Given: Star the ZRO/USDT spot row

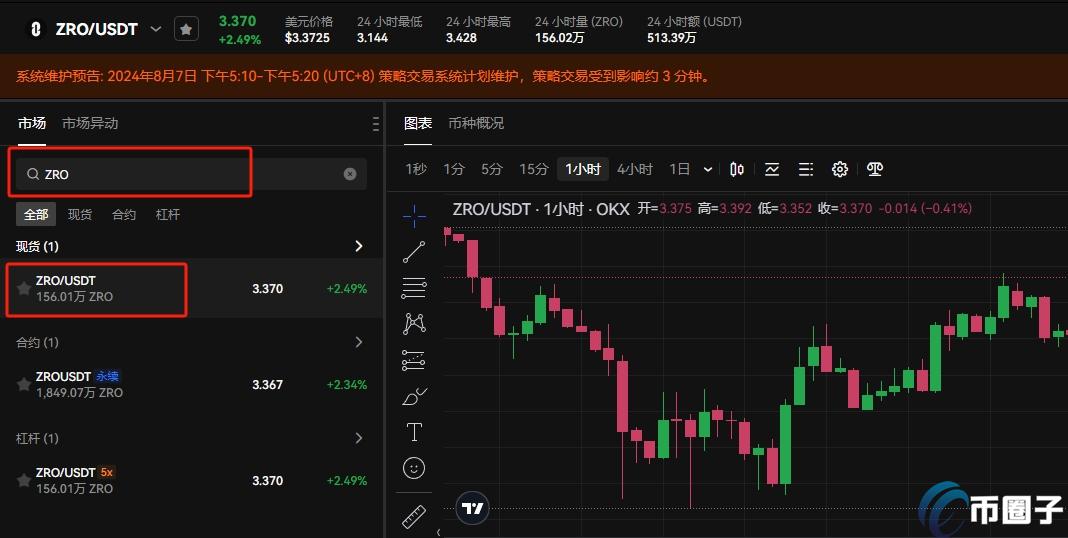Looking at the screenshot, I should (x=24, y=289).
